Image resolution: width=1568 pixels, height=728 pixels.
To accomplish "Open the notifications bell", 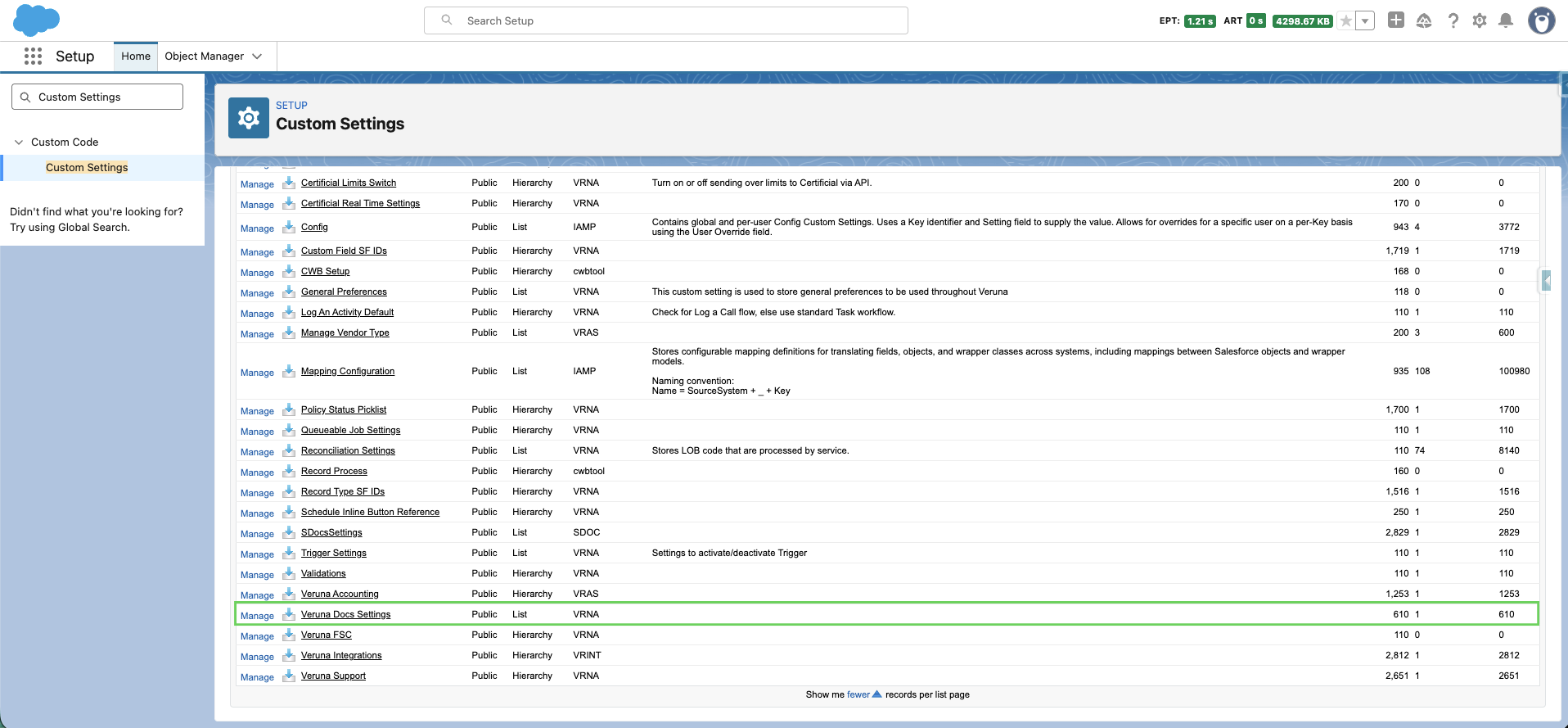I will click(1505, 20).
